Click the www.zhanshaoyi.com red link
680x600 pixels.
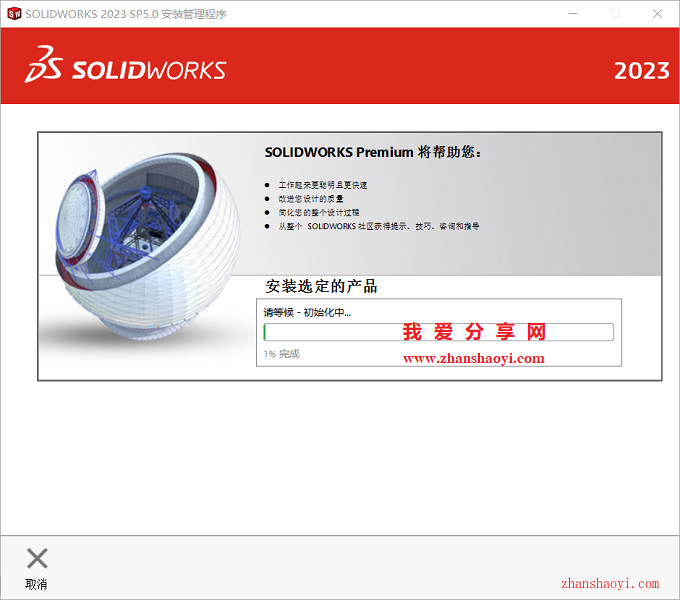(474, 359)
